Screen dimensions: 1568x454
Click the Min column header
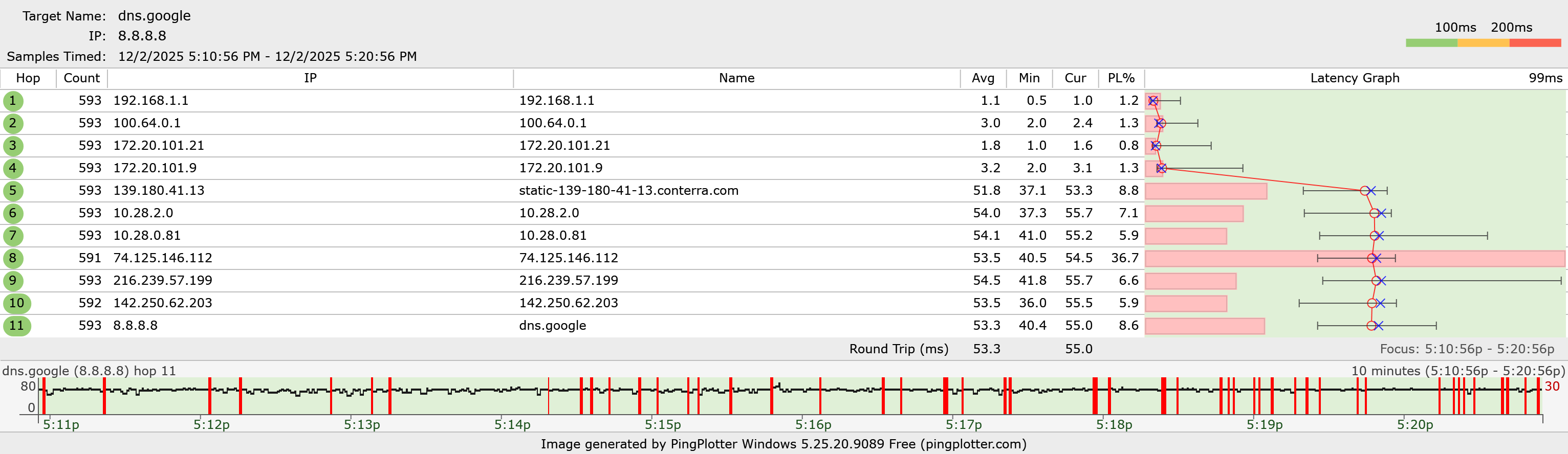[1029, 78]
